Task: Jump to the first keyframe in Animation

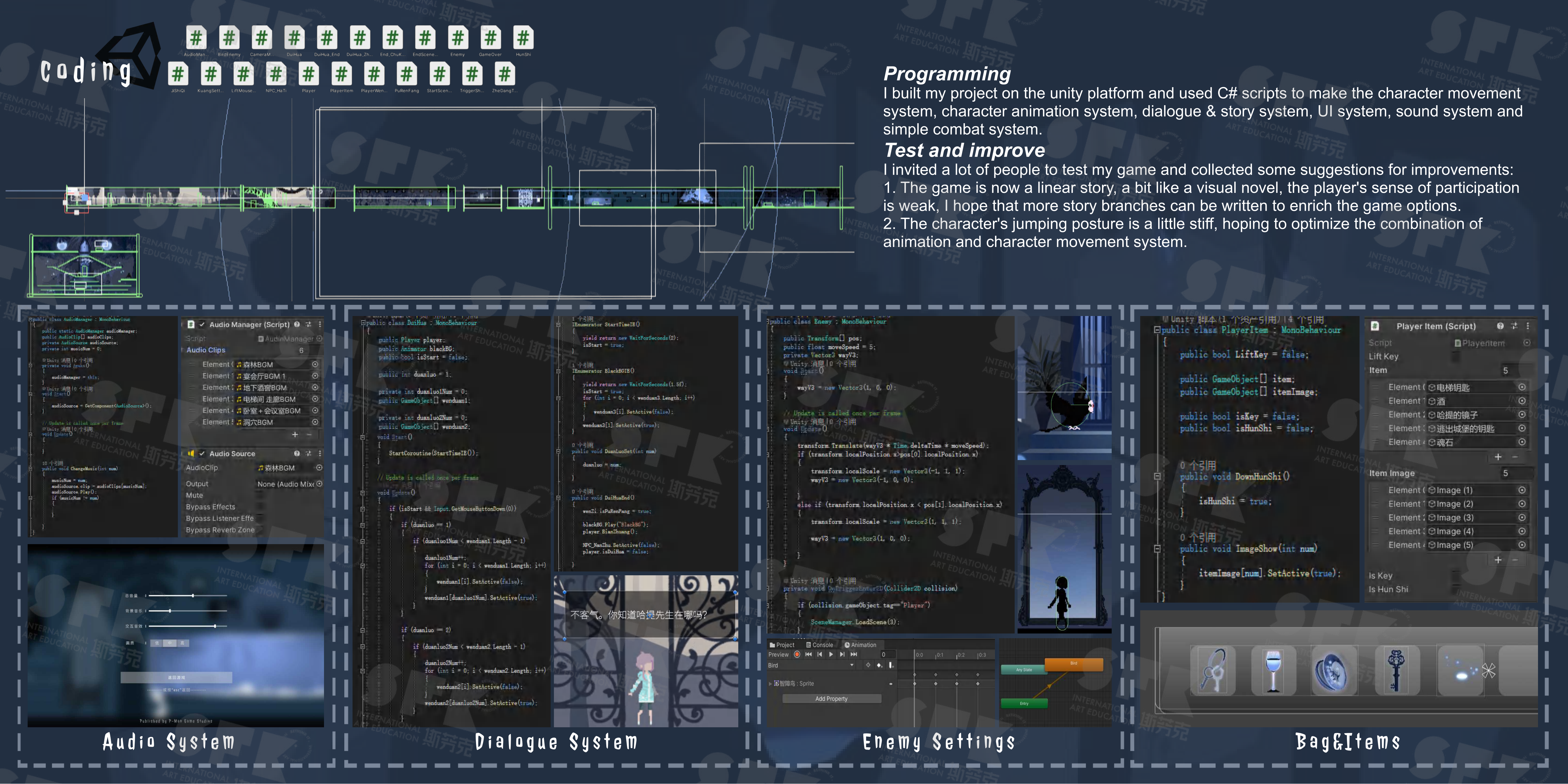Action: (x=808, y=654)
